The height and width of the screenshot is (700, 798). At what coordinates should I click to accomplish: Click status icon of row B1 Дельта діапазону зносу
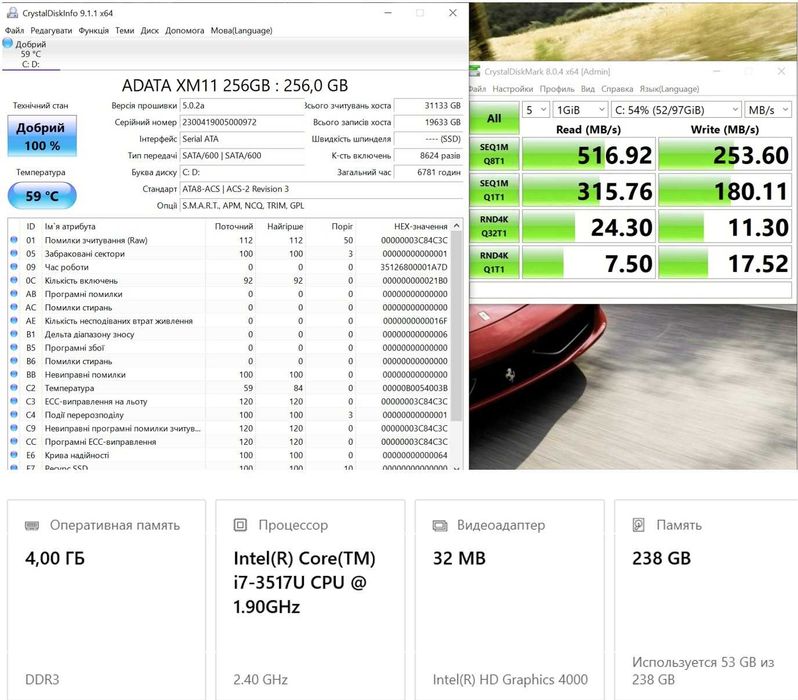tap(14, 334)
